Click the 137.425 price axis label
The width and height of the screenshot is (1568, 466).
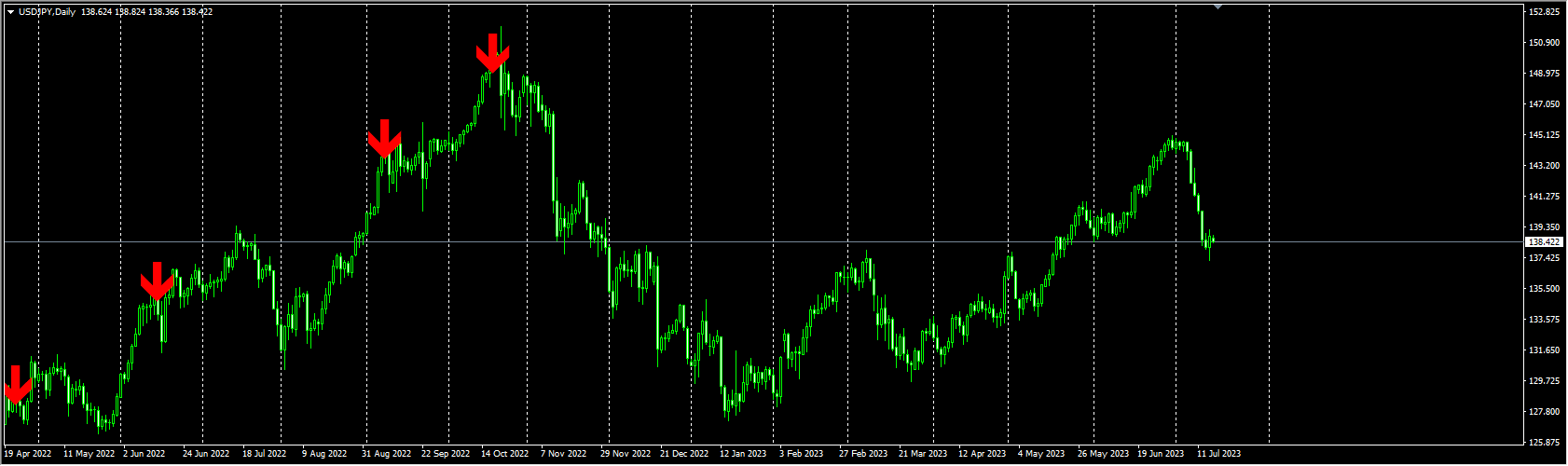pos(1545,258)
